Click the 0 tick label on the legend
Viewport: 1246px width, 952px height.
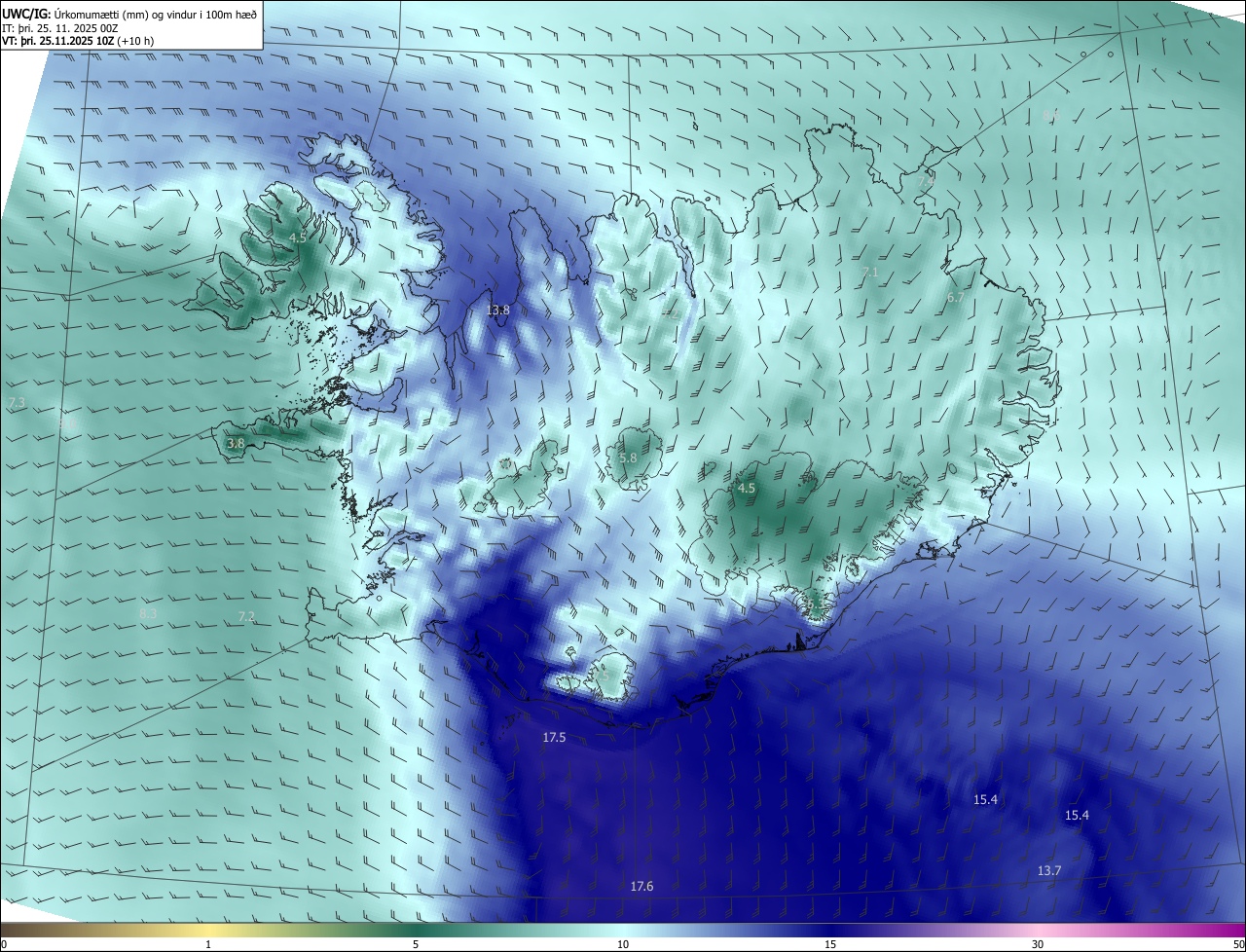4,945
